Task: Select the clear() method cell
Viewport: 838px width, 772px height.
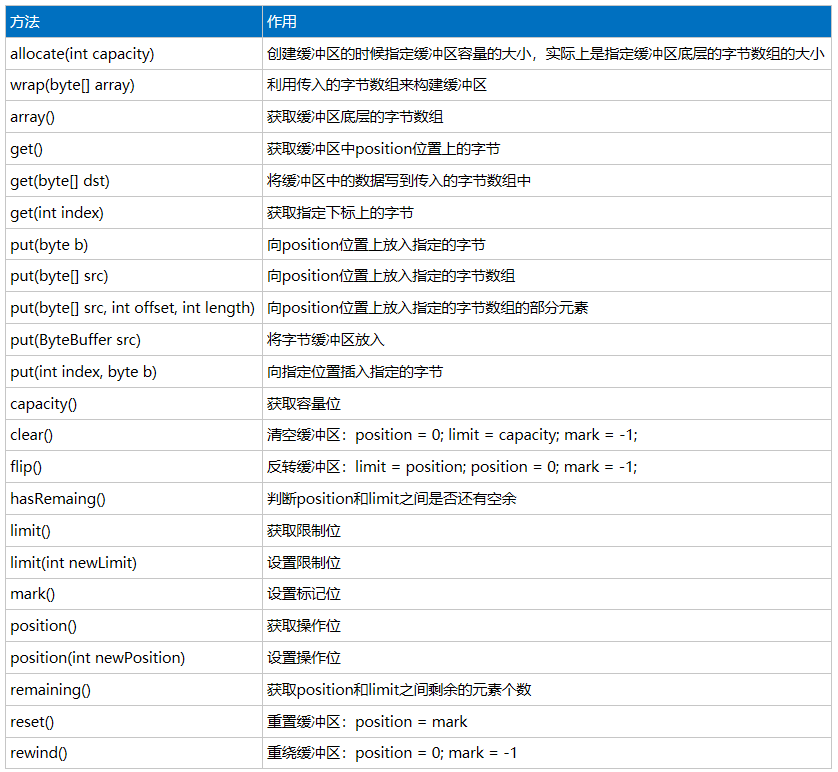Action: (x=134, y=435)
